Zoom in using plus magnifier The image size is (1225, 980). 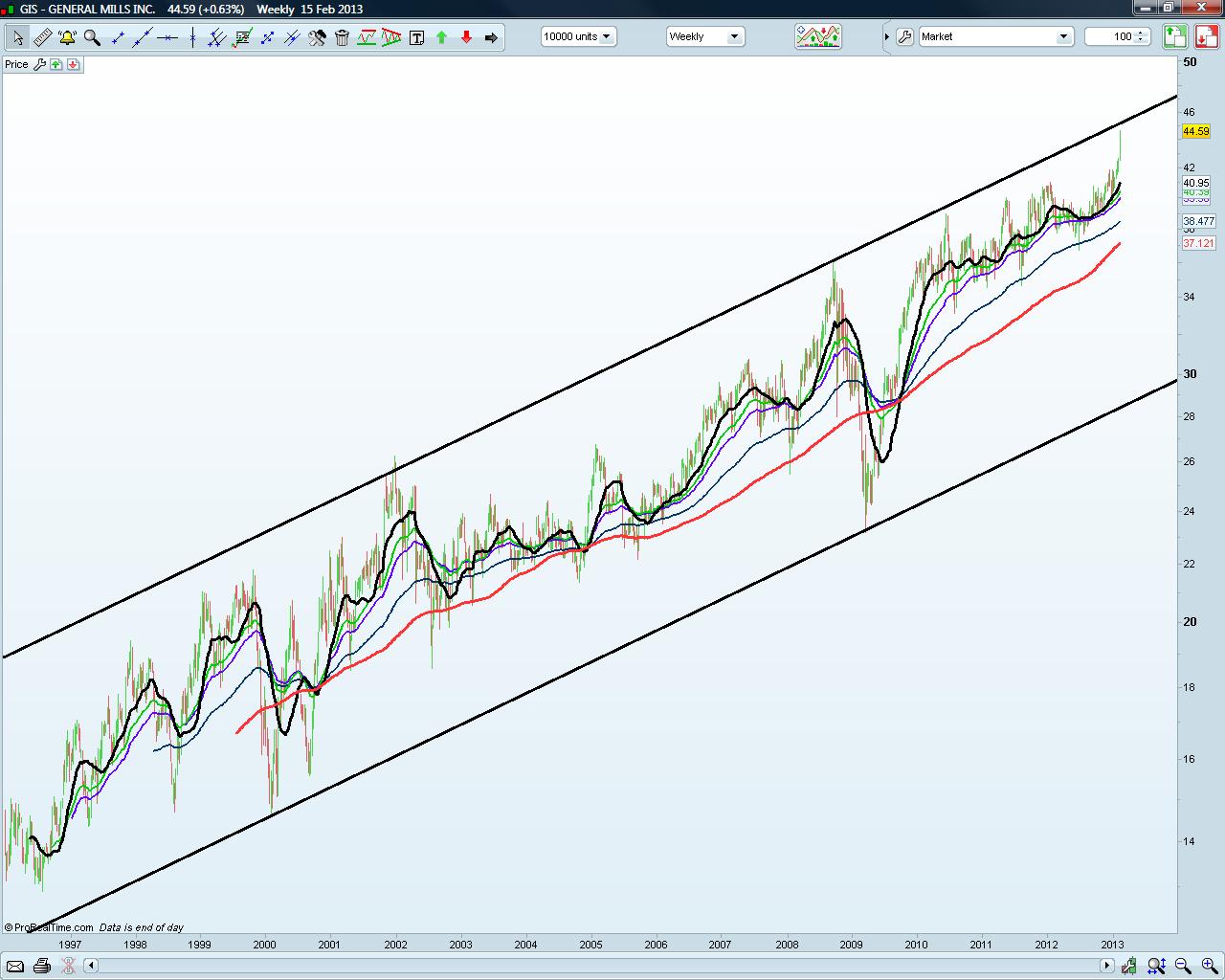pyautogui.click(x=1208, y=966)
